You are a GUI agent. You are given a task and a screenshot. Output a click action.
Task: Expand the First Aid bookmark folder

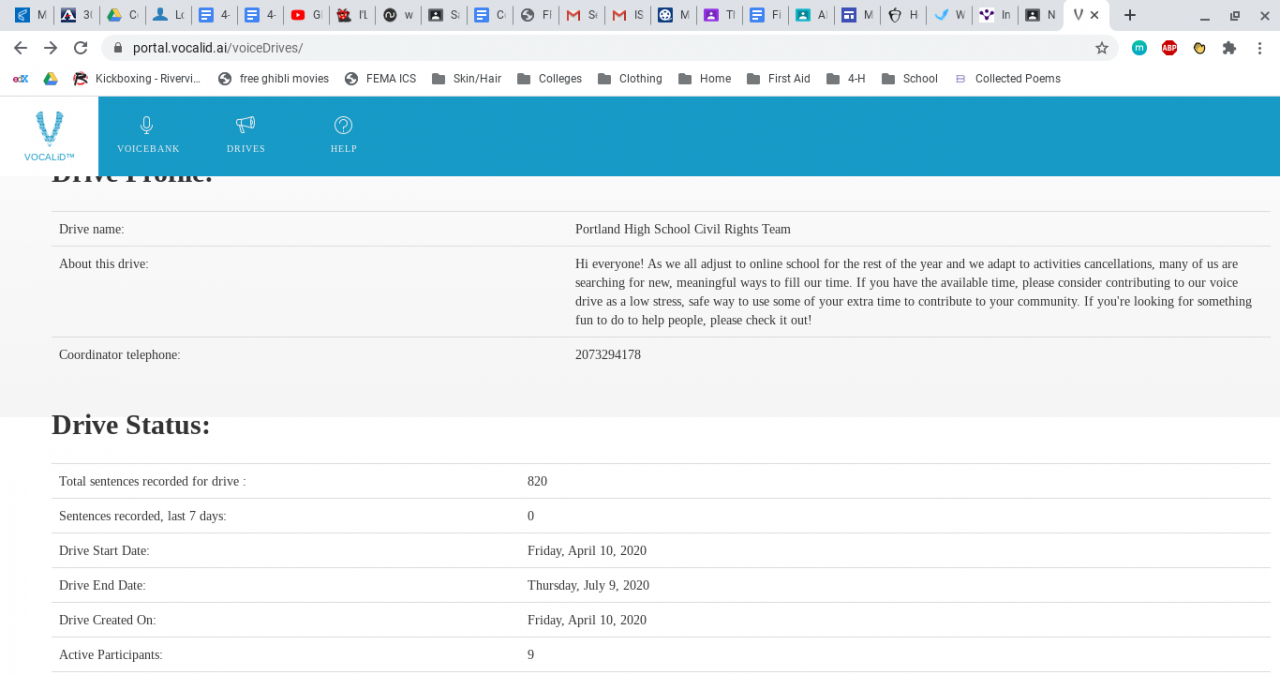pyautogui.click(x=778, y=79)
